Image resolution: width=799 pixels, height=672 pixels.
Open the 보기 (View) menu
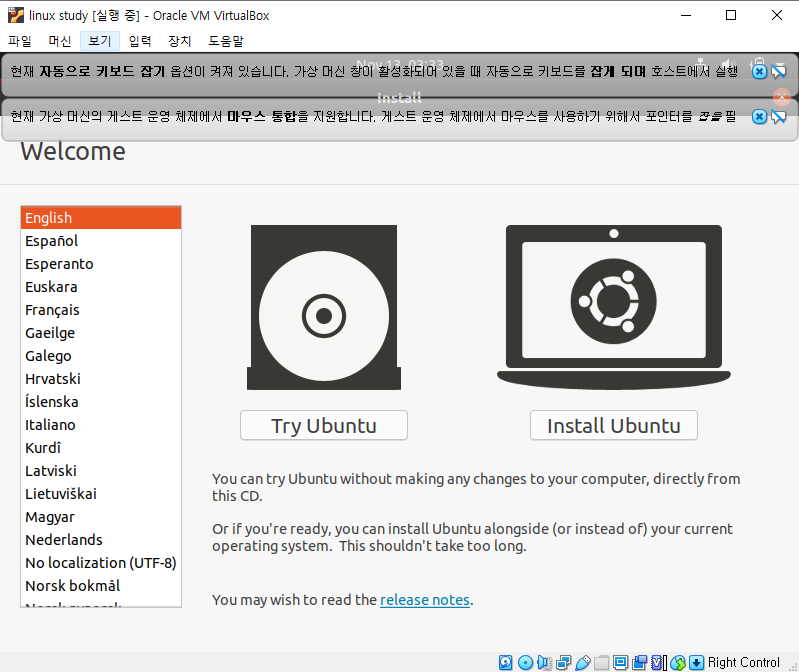pos(100,41)
